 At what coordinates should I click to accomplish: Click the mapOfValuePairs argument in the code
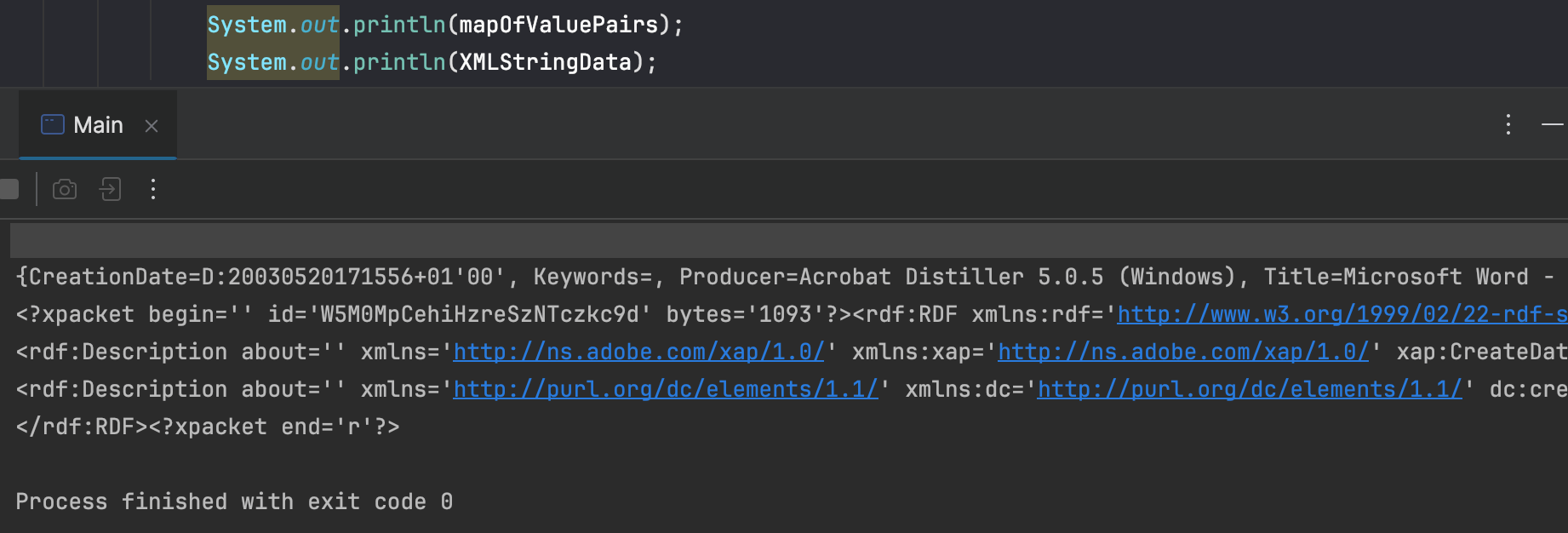(558, 25)
